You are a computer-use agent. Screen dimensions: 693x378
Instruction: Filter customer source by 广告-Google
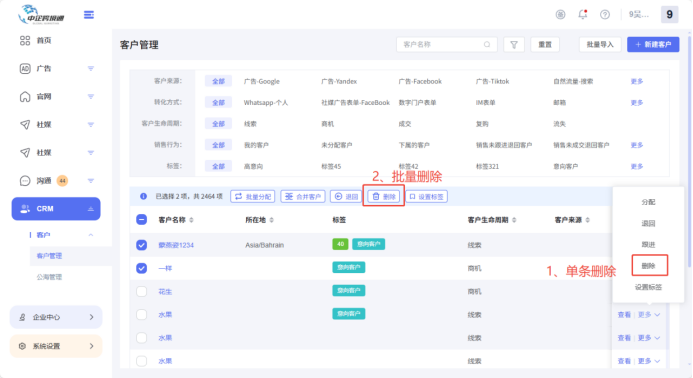[262, 81]
